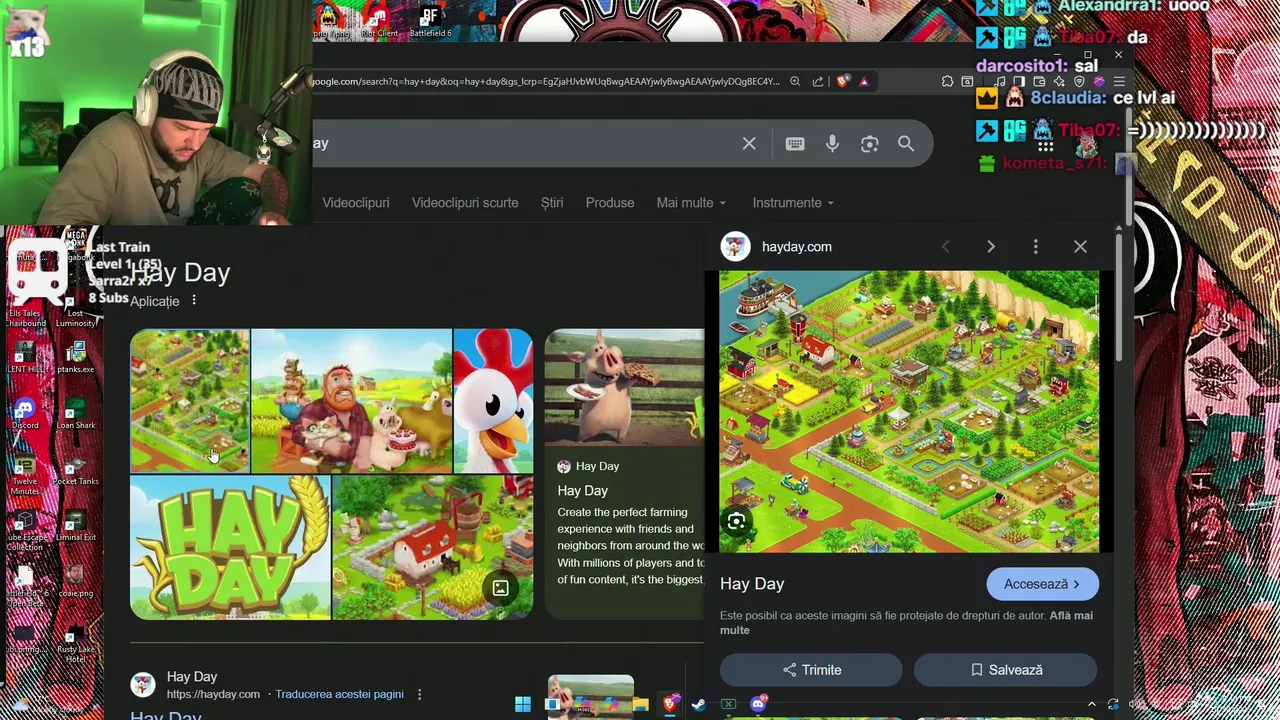The width and height of the screenshot is (1280, 720).
Task: Open Steam from the taskbar
Action: click(698, 705)
